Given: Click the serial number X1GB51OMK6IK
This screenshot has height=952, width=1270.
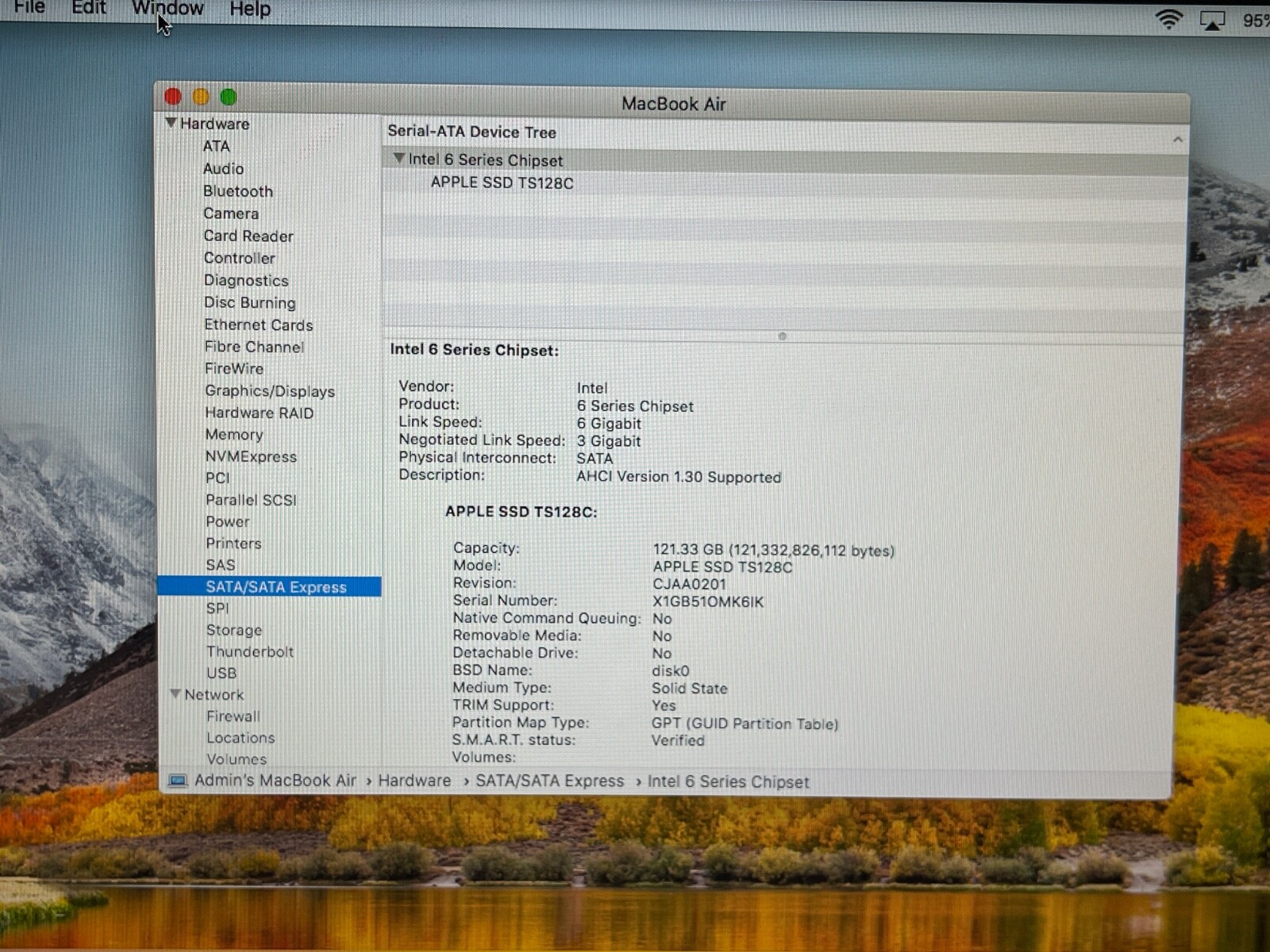Looking at the screenshot, I should pos(708,602).
